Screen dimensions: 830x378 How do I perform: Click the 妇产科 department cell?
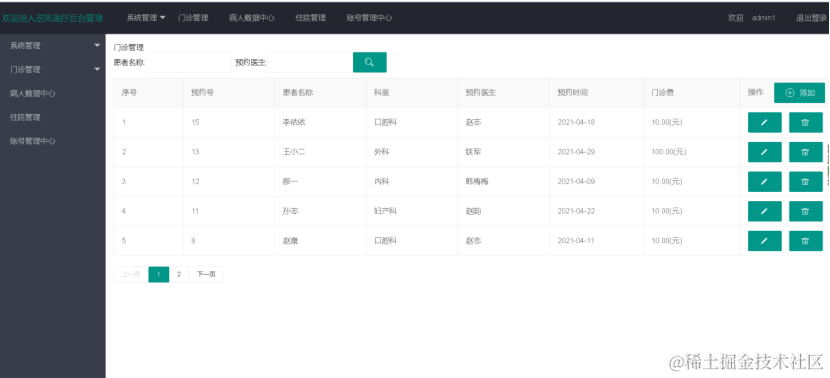coord(385,211)
